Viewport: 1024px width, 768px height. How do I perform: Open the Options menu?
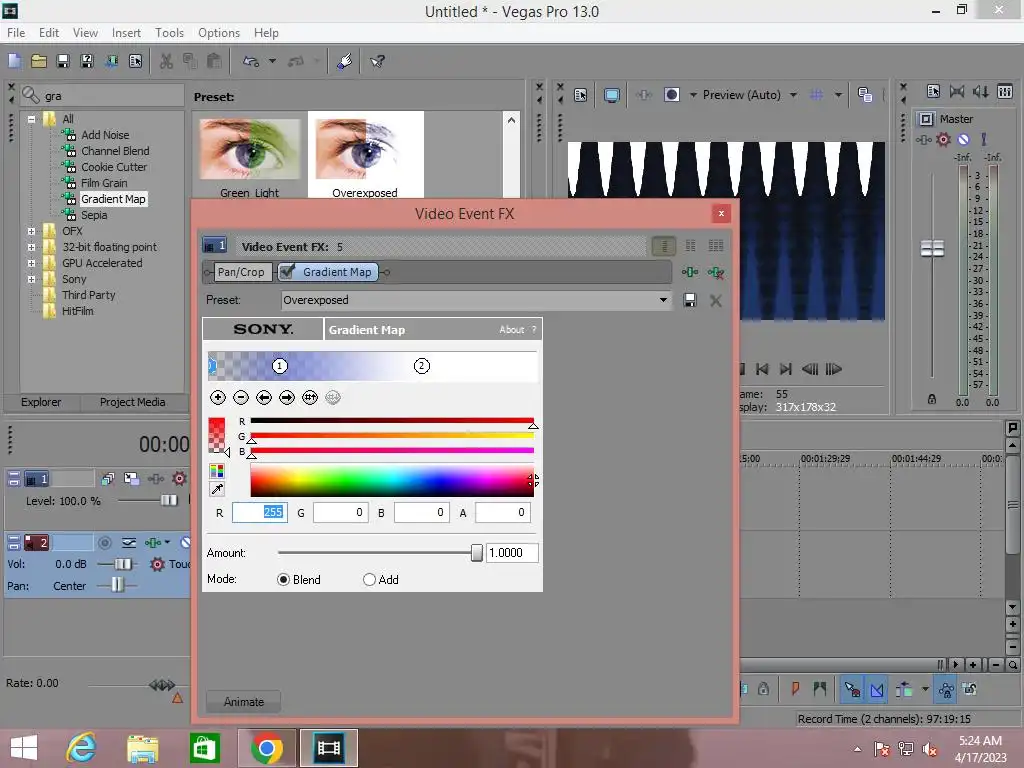(219, 33)
